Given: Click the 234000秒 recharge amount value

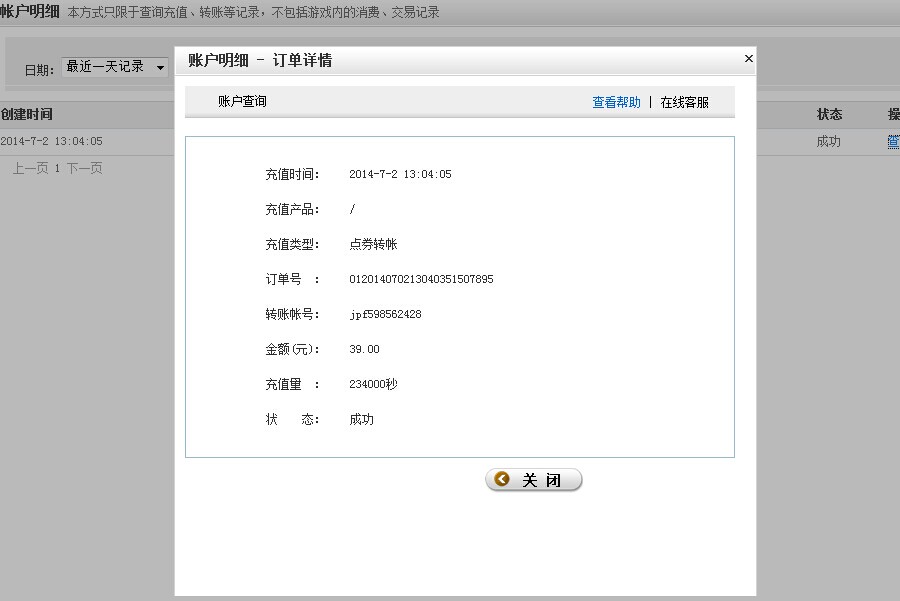Looking at the screenshot, I should pos(373,384).
